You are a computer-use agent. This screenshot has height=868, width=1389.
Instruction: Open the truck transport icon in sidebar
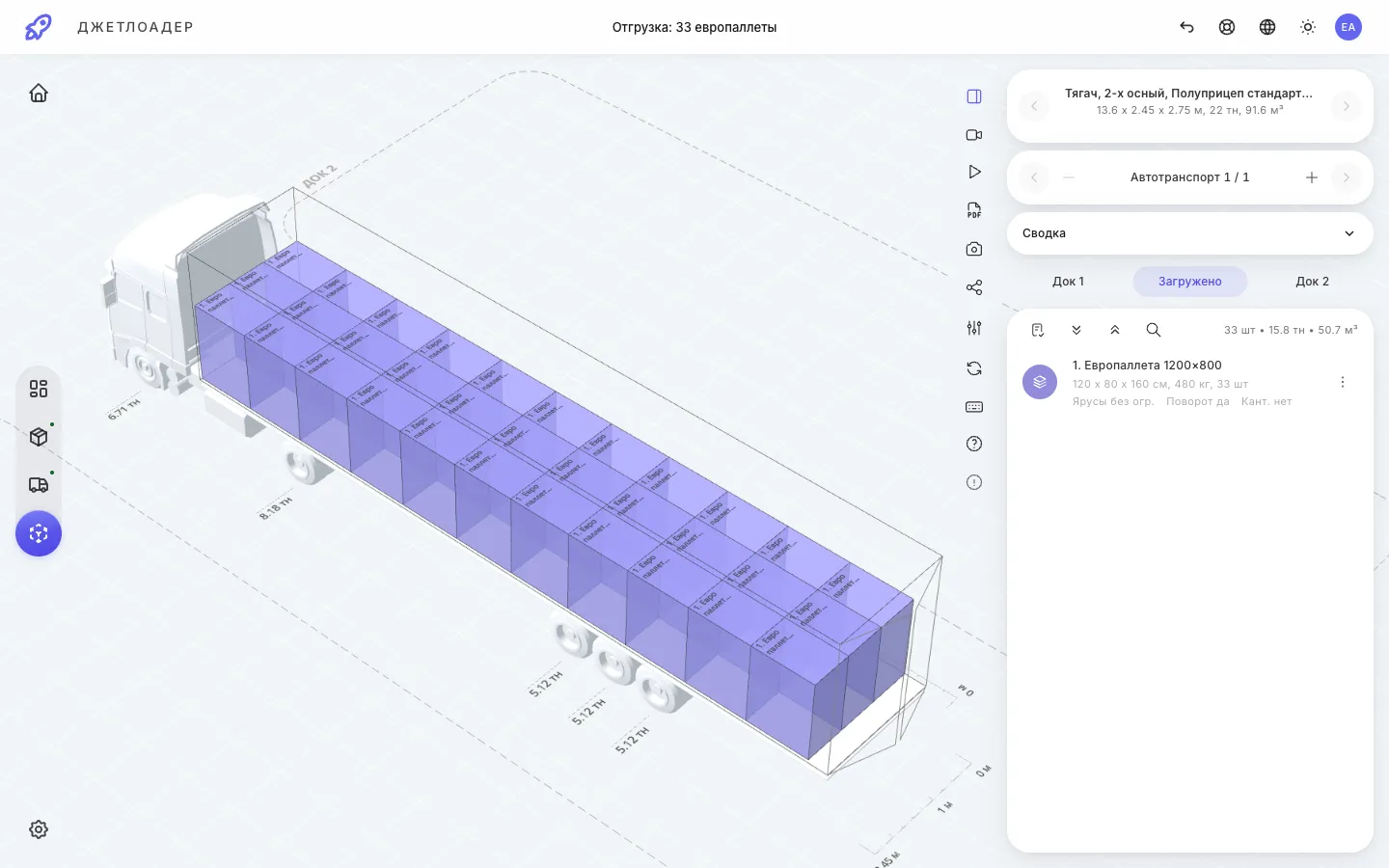point(39,485)
